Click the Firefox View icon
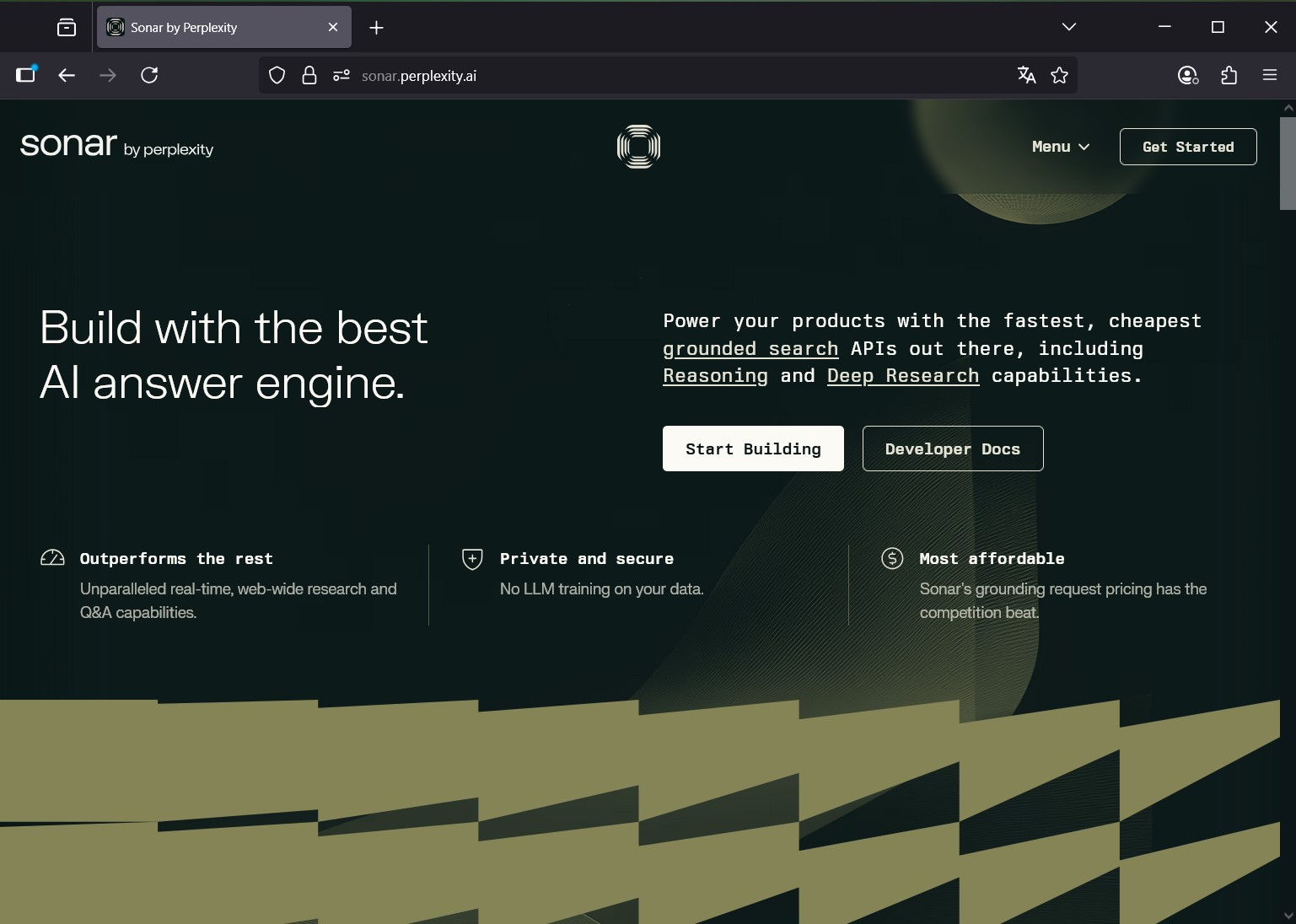The height and width of the screenshot is (924, 1296). coord(67,28)
